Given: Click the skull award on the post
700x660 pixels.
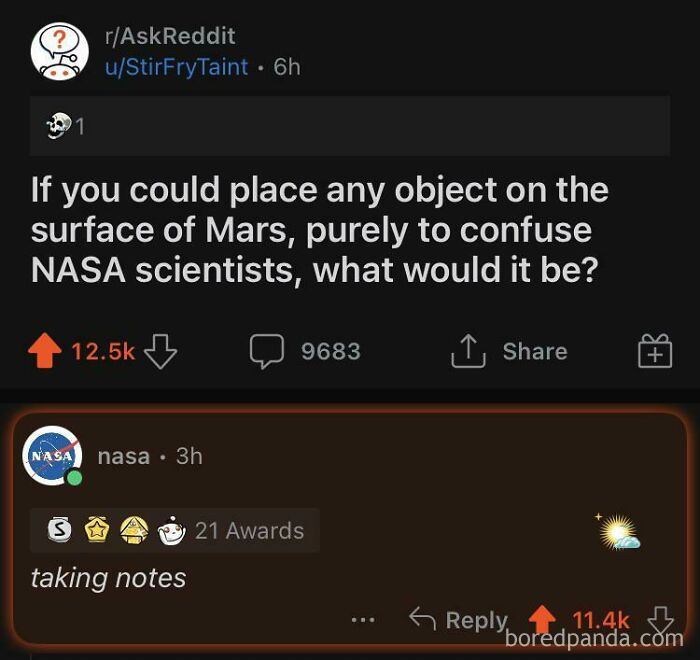Looking at the screenshot, I should click(x=57, y=126).
